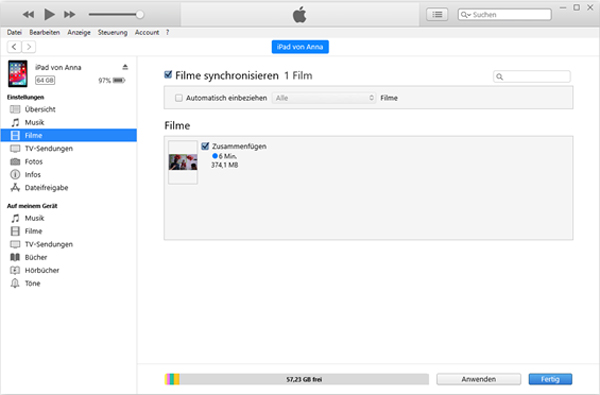This screenshot has width=600, height=395.
Task: Toggle Filme synchronisieren checkbox
Action: pyautogui.click(x=168, y=75)
